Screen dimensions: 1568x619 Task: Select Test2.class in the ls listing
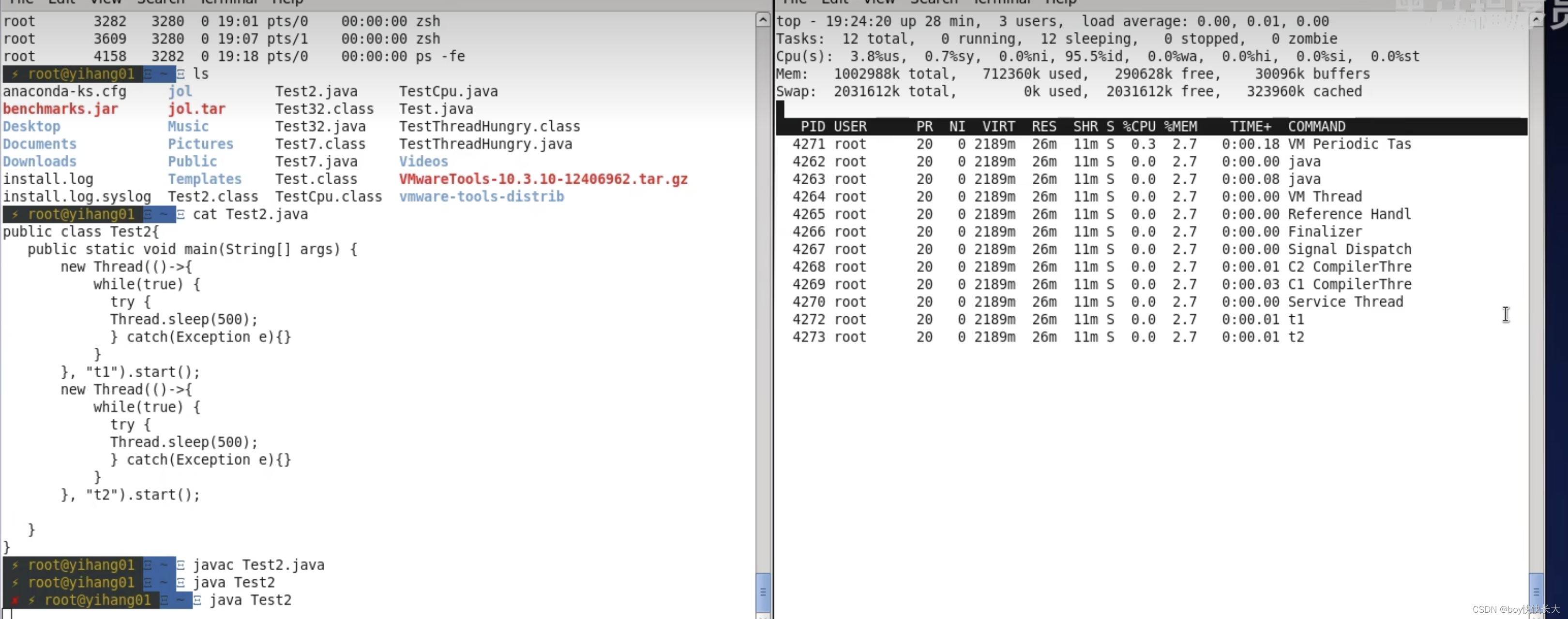pyautogui.click(x=213, y=196)
